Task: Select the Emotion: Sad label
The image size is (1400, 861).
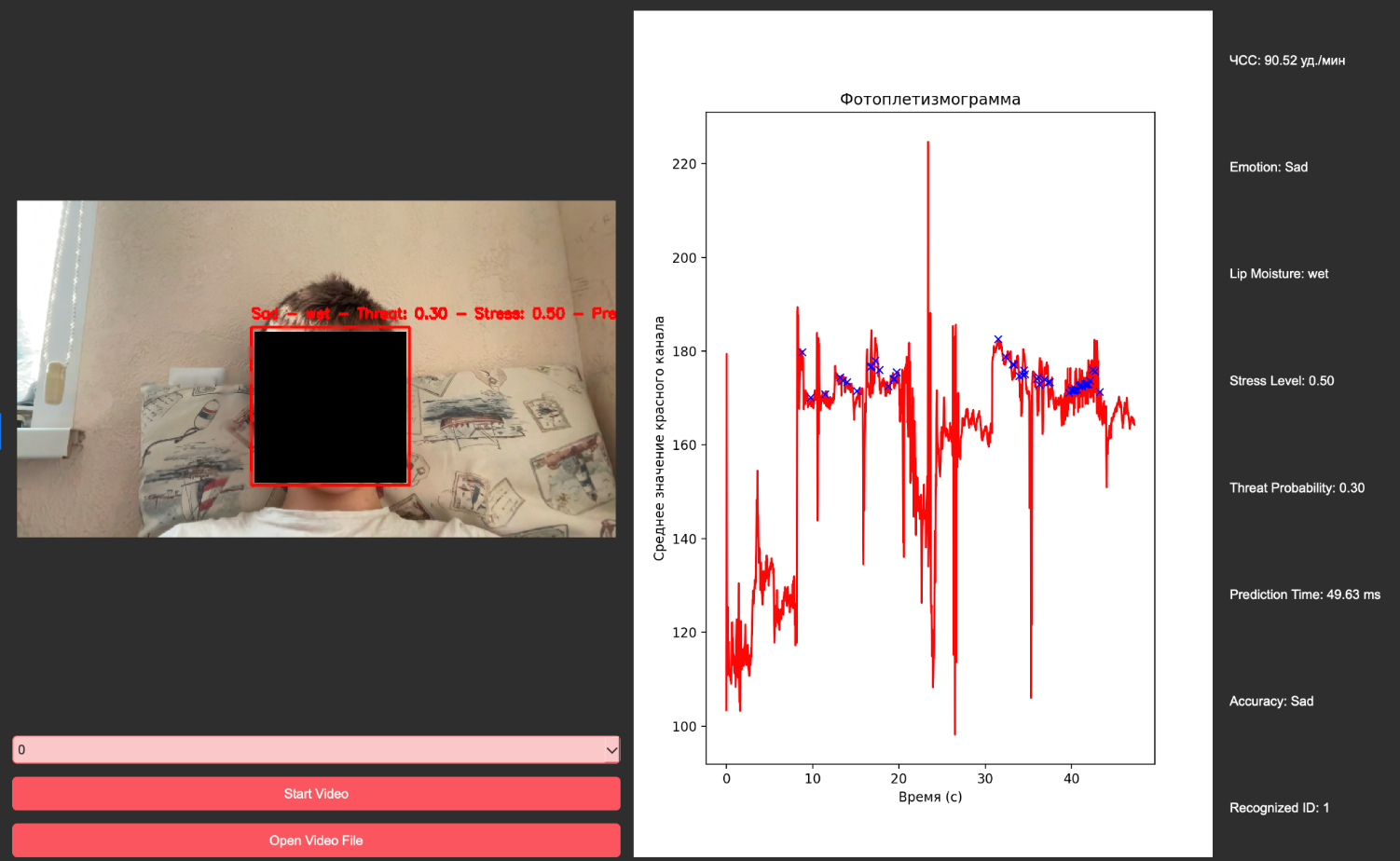Action: (x=1268, y=168)
